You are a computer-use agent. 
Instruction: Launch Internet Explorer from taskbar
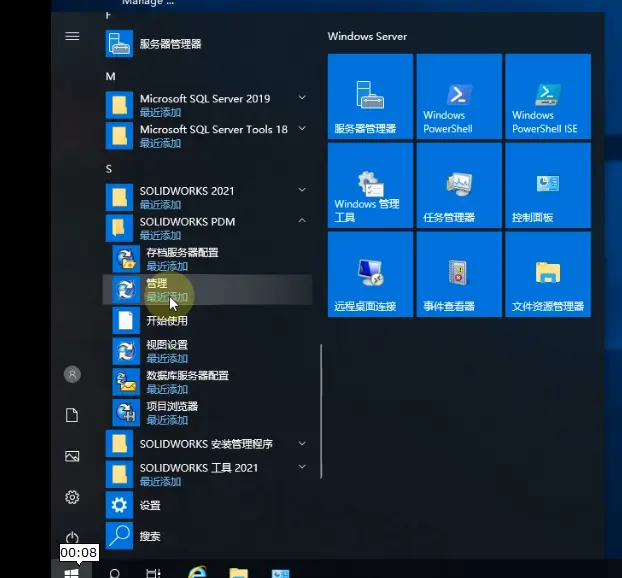point(197,572)
